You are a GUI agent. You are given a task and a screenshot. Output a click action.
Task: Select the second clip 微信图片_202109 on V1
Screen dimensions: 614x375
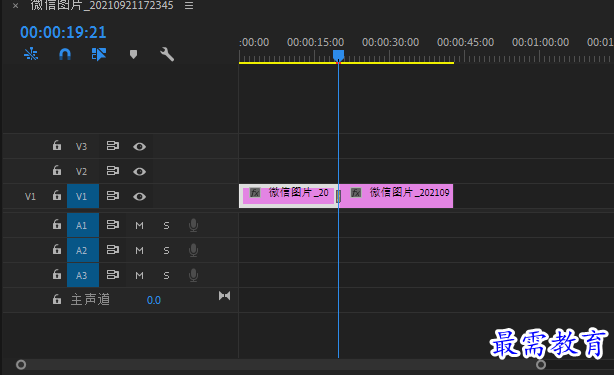tap(396, 196)
